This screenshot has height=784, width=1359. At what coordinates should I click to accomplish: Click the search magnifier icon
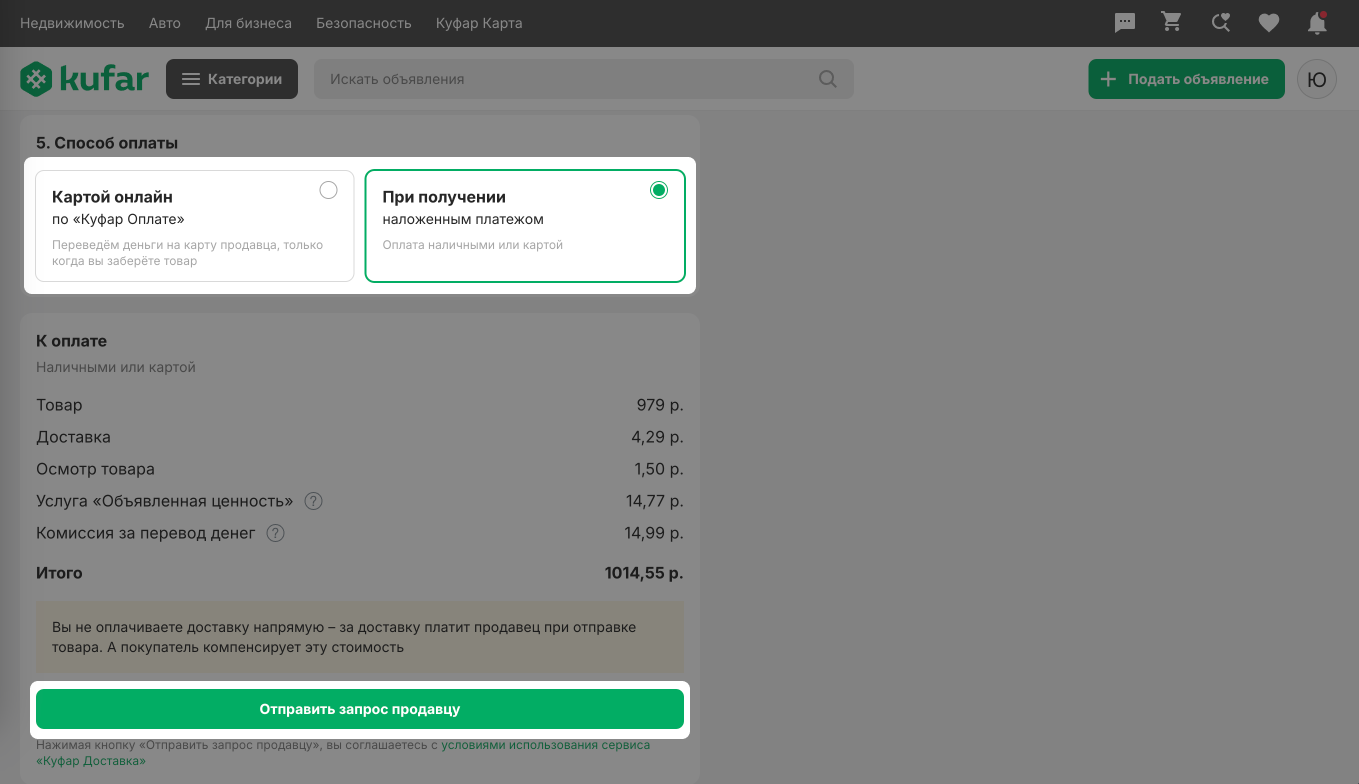pyautogui.click(x=828, y=79)
